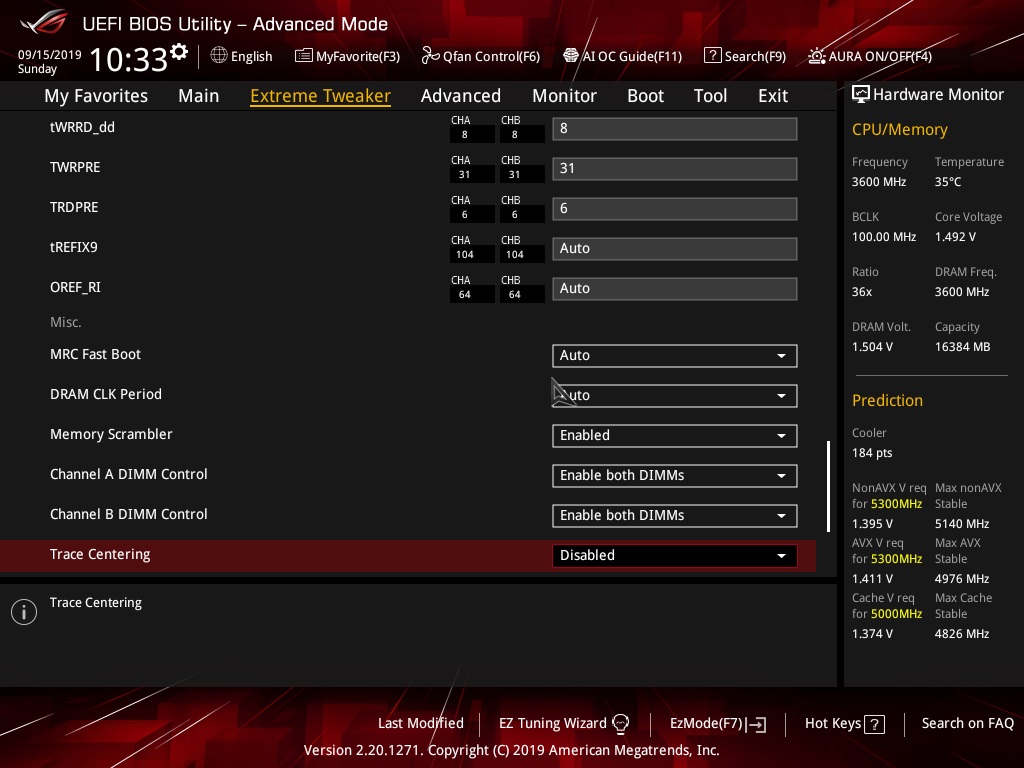
Task: Switch to EzMode(F7)
Action: pos(718,724)
